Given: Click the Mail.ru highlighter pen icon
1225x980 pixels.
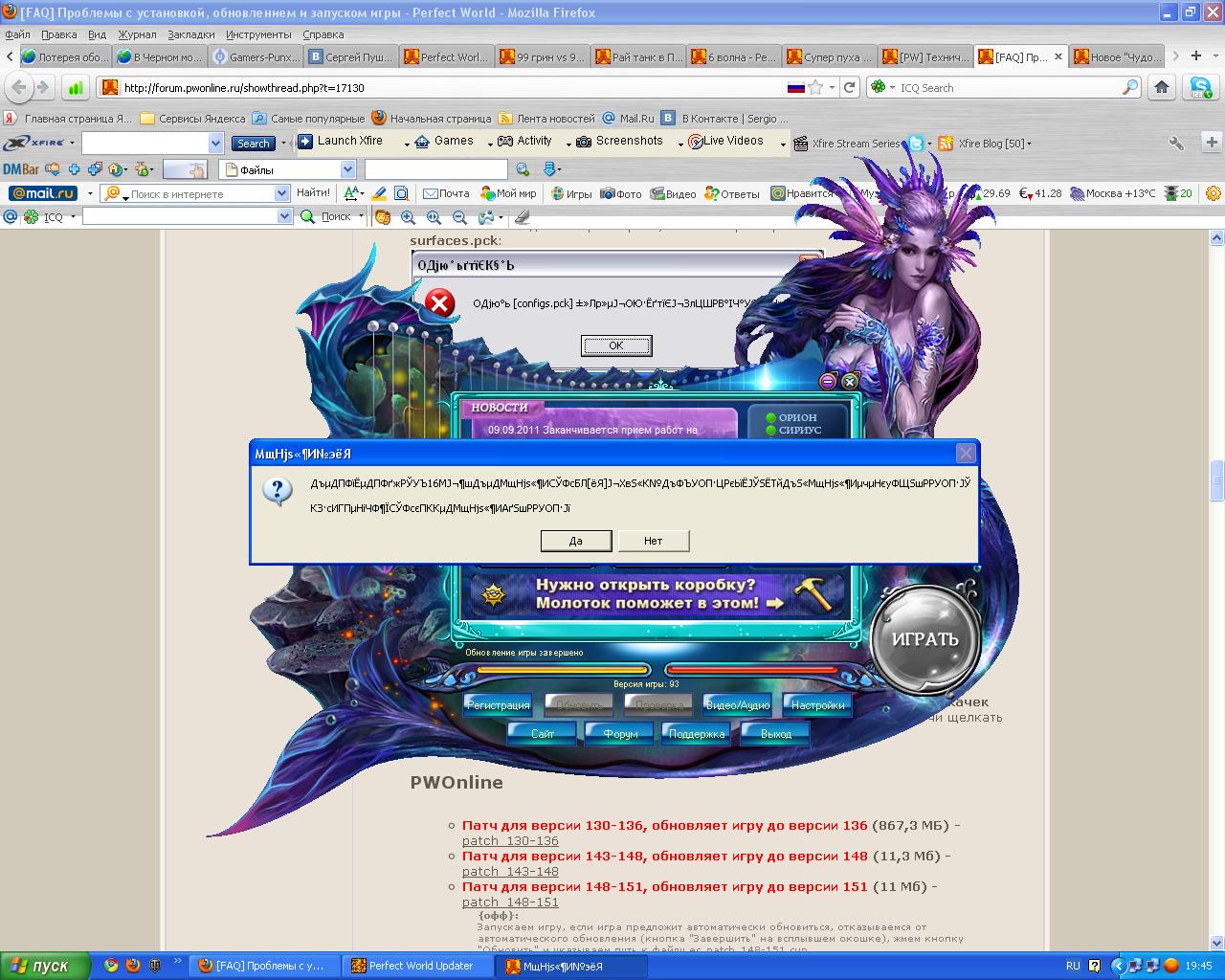Looking at the screenshot, I should coord(379,193).
